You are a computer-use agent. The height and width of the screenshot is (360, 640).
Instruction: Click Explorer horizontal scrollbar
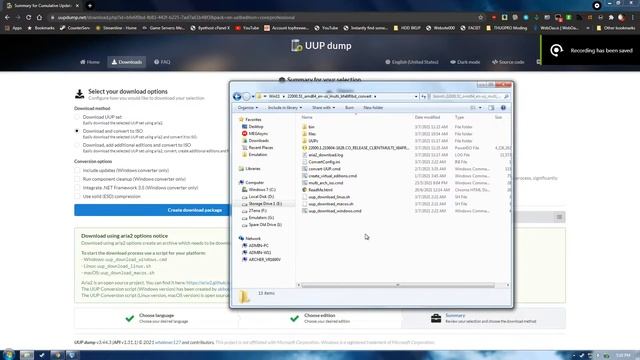point(398,285)
